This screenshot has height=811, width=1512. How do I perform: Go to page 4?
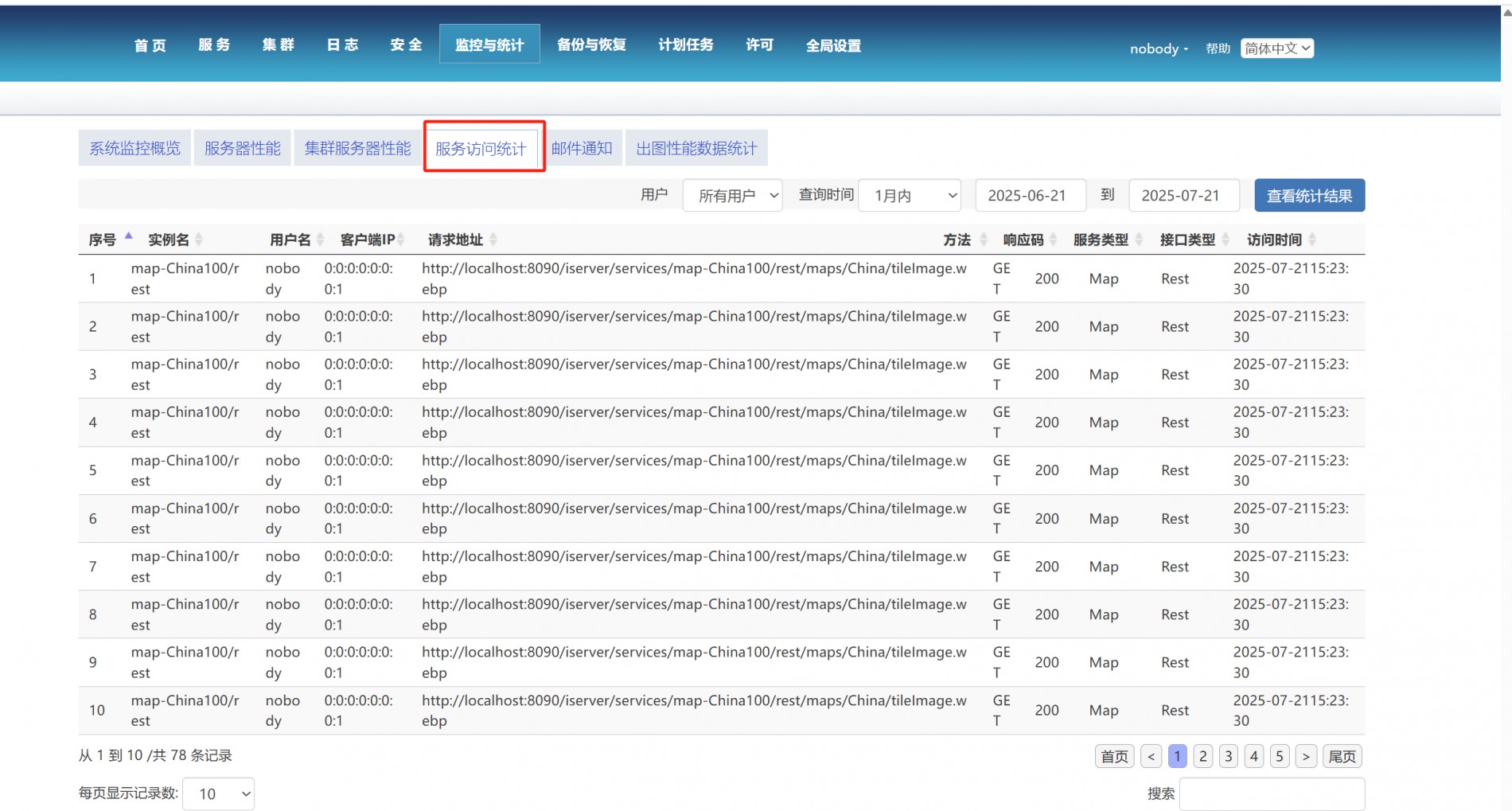point(1254,756)
